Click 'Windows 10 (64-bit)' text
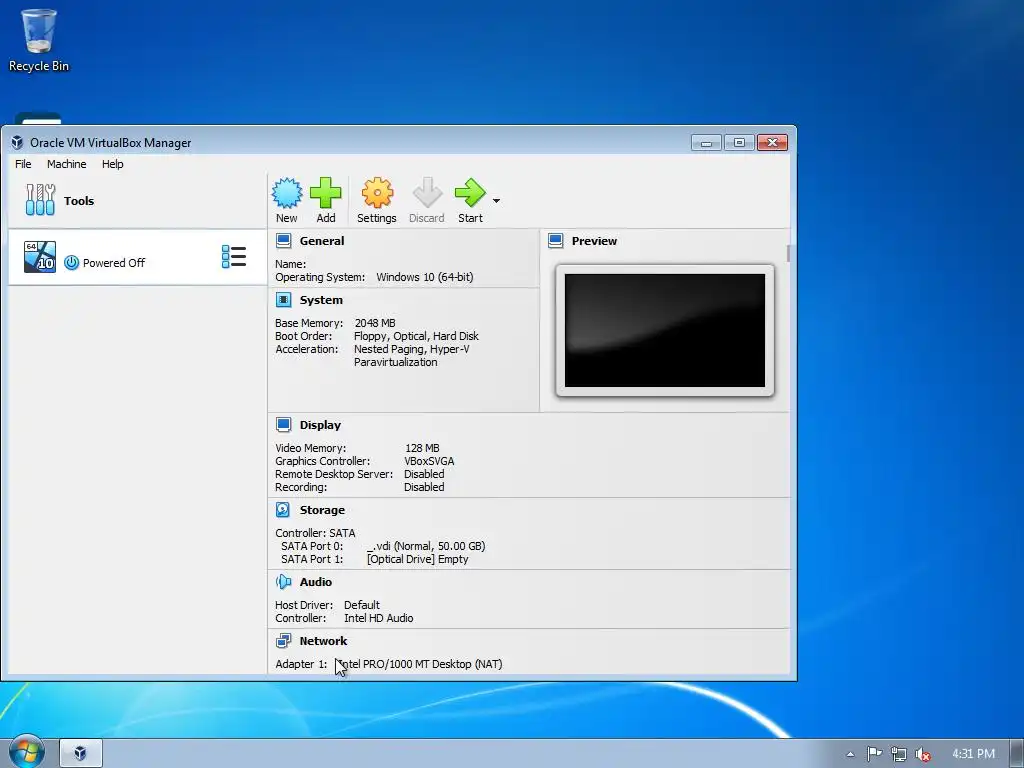The image size is (1024, 768). coord(424,277)
